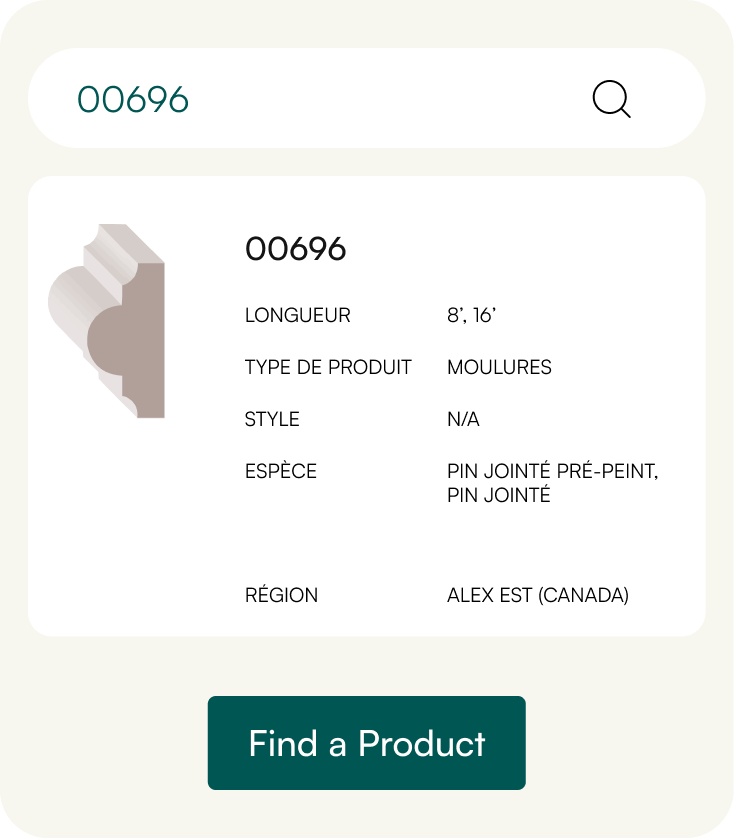Click the magnifying glass search icon
Viewport: 734px width, 838px height.
tap(611, 99)
